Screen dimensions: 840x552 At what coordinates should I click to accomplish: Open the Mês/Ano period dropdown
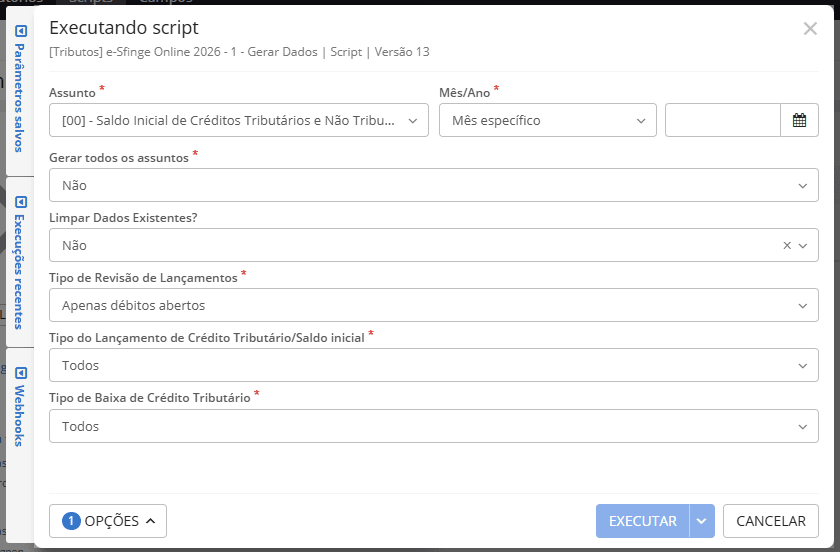[x=547, y=120]
